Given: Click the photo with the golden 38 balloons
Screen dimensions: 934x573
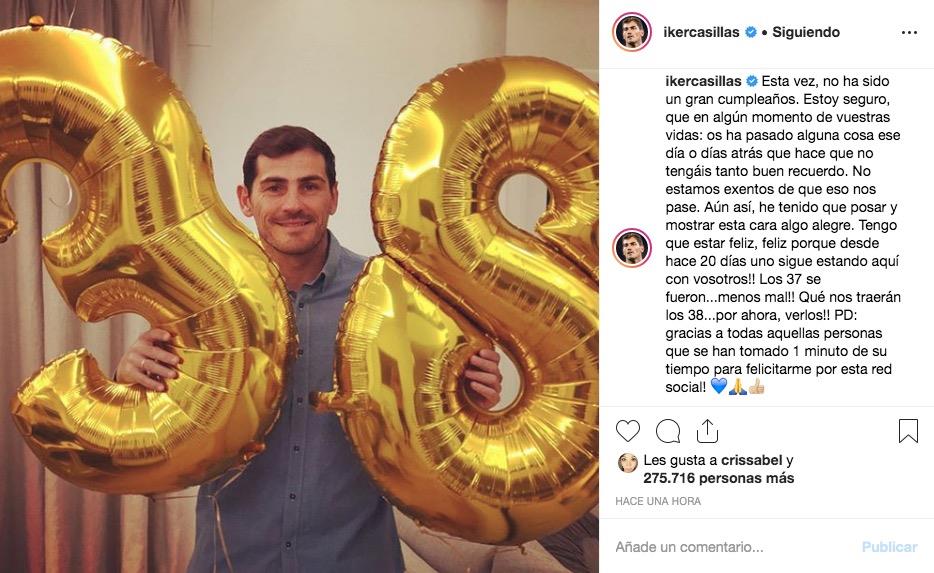Looking at the screenshot, I should 299,286.
